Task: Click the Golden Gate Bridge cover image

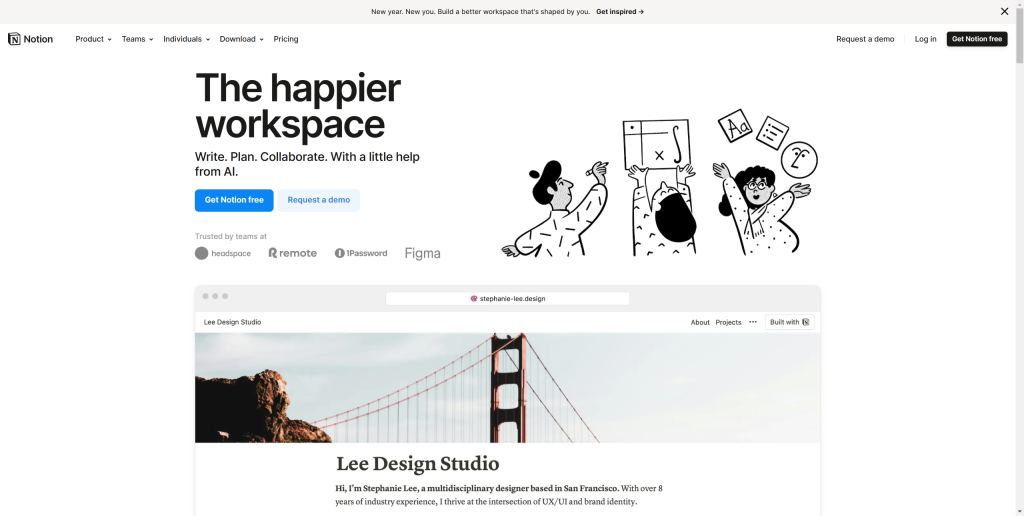Action: (x=507, y=388)
